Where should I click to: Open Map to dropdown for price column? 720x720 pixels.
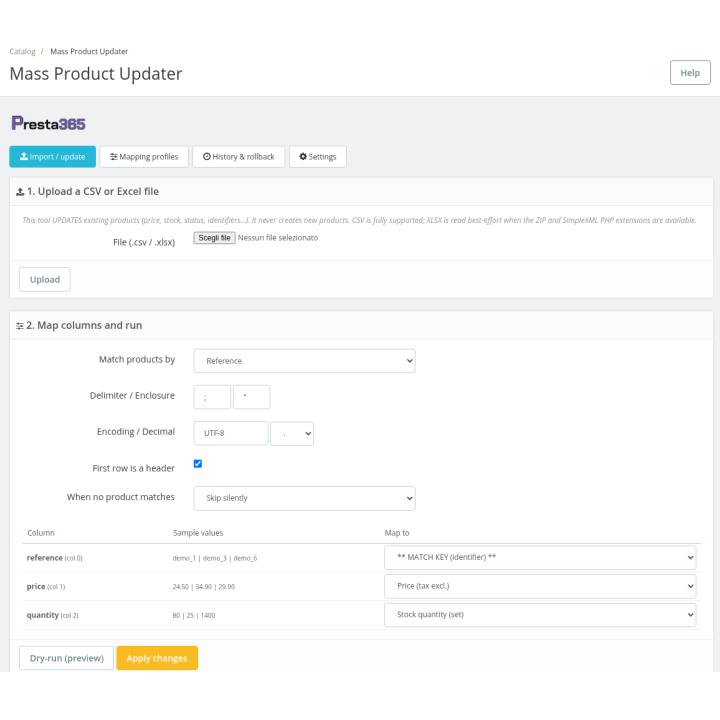(x=540, y=586)
